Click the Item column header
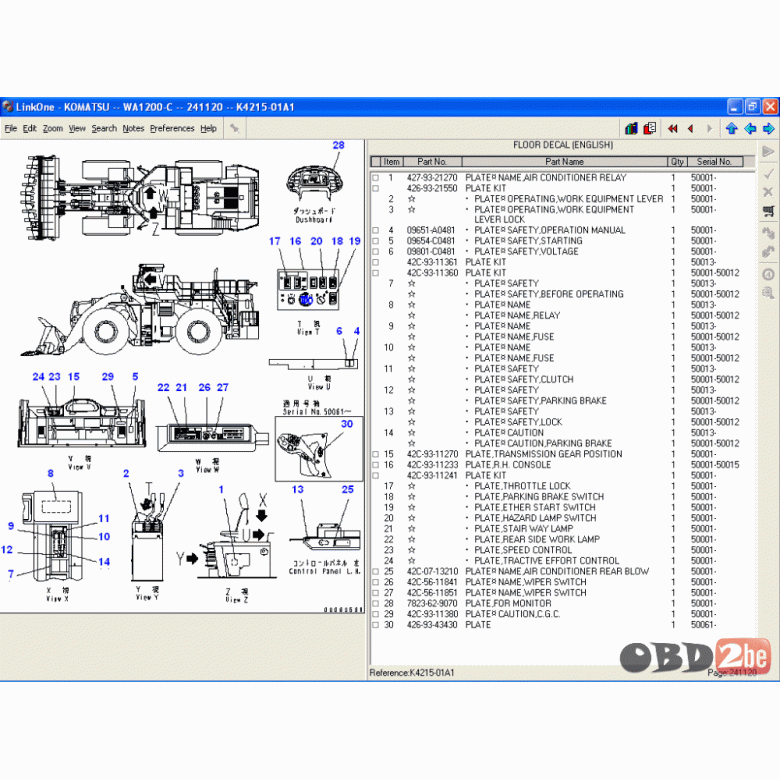This screenshot has height=780, width=780. click(391, 162)
